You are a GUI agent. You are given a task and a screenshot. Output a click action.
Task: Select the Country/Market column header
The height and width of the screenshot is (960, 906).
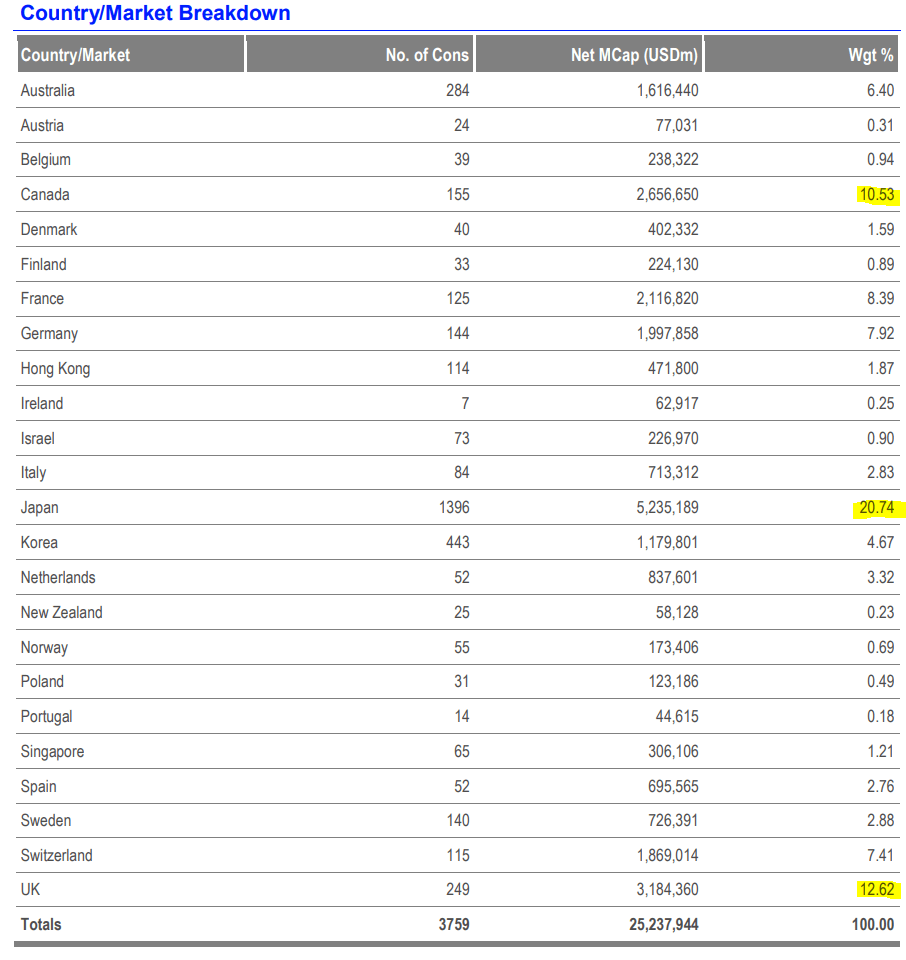click(76, 55)
